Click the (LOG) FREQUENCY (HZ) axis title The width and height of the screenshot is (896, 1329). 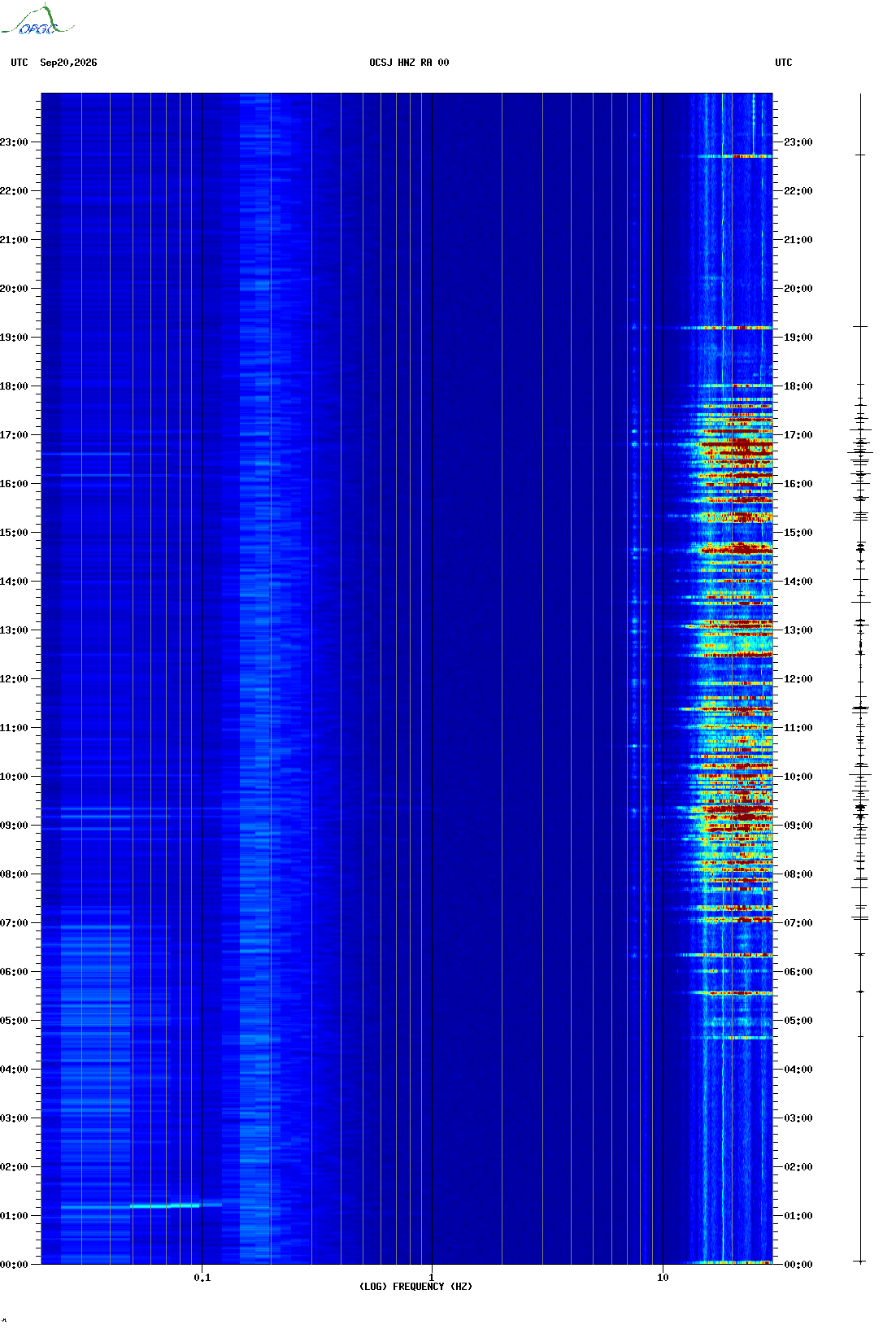pyautogui.click(x=415, y=1287)
